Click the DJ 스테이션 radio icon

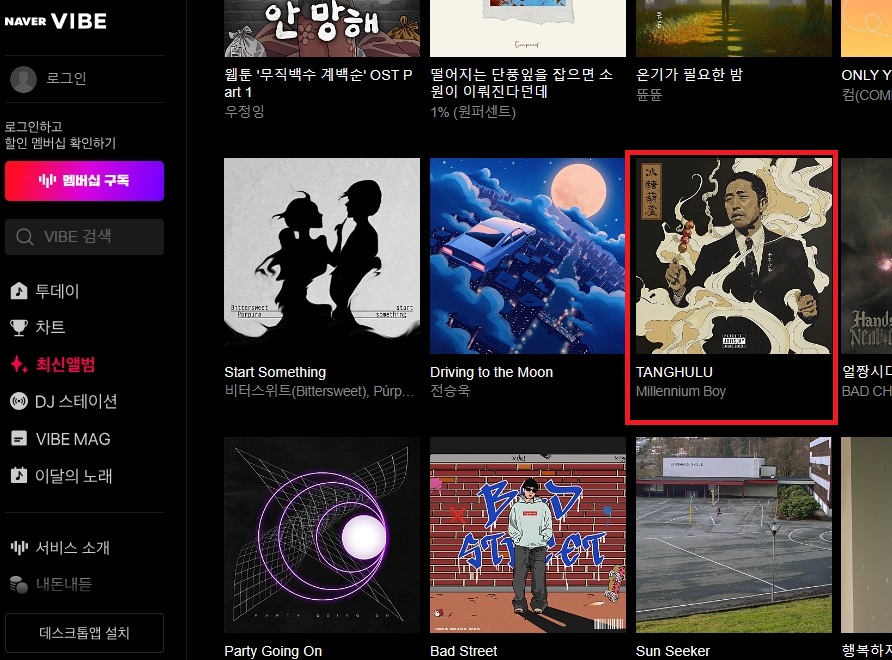point(19,401)
